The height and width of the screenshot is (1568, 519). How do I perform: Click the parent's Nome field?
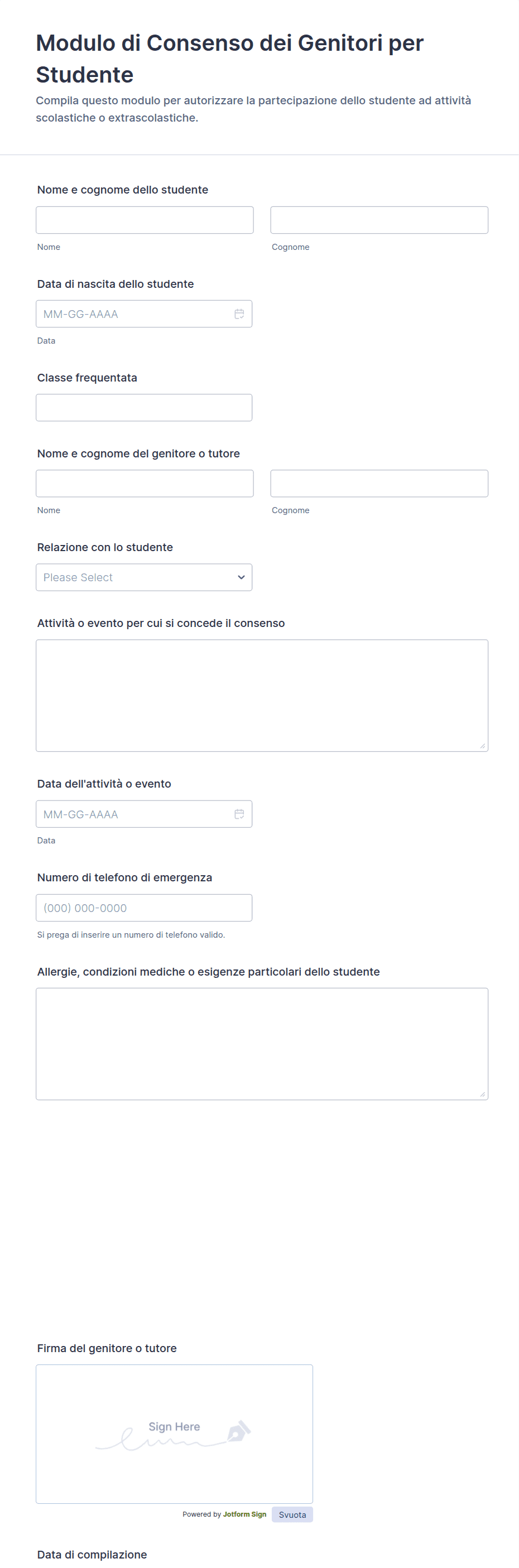tap(145, 483)
